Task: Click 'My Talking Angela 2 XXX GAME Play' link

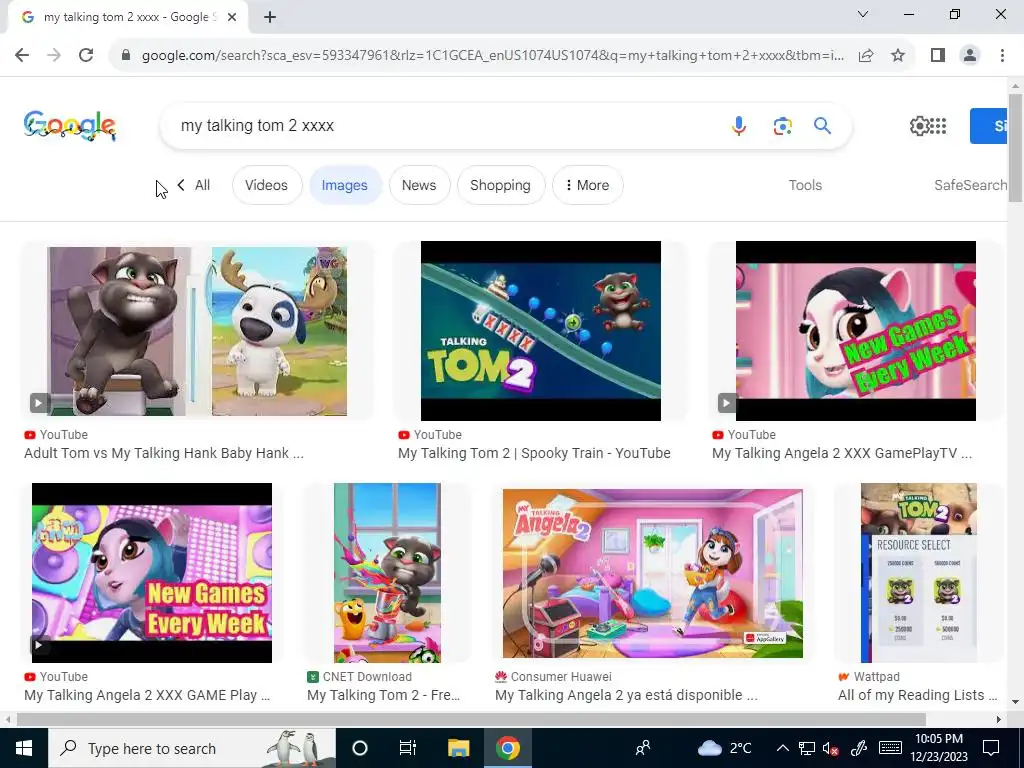Action: pyautogui.click(x=147, y=696)
